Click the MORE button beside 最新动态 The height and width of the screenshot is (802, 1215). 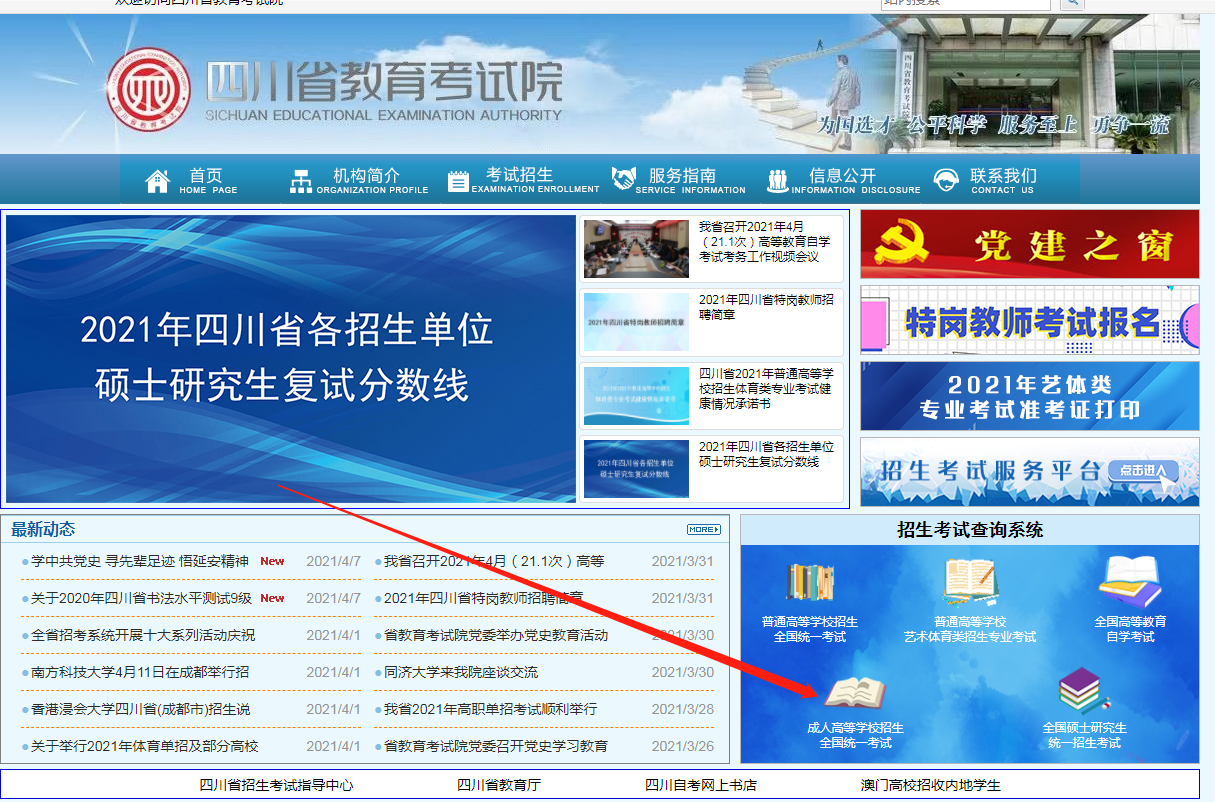pyautogui.click(x=703, y=529)
